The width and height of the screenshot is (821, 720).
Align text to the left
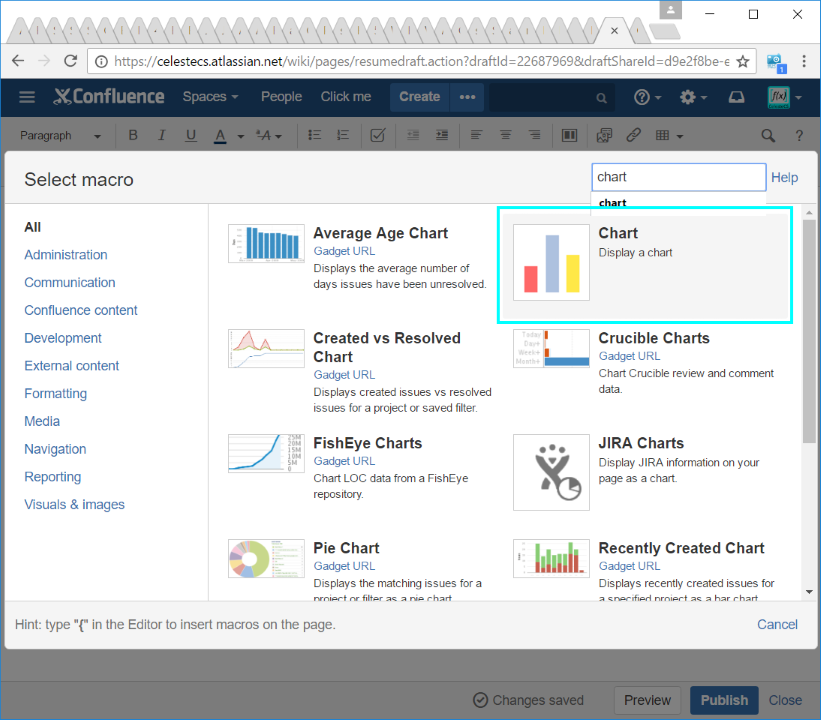point(476,136)
